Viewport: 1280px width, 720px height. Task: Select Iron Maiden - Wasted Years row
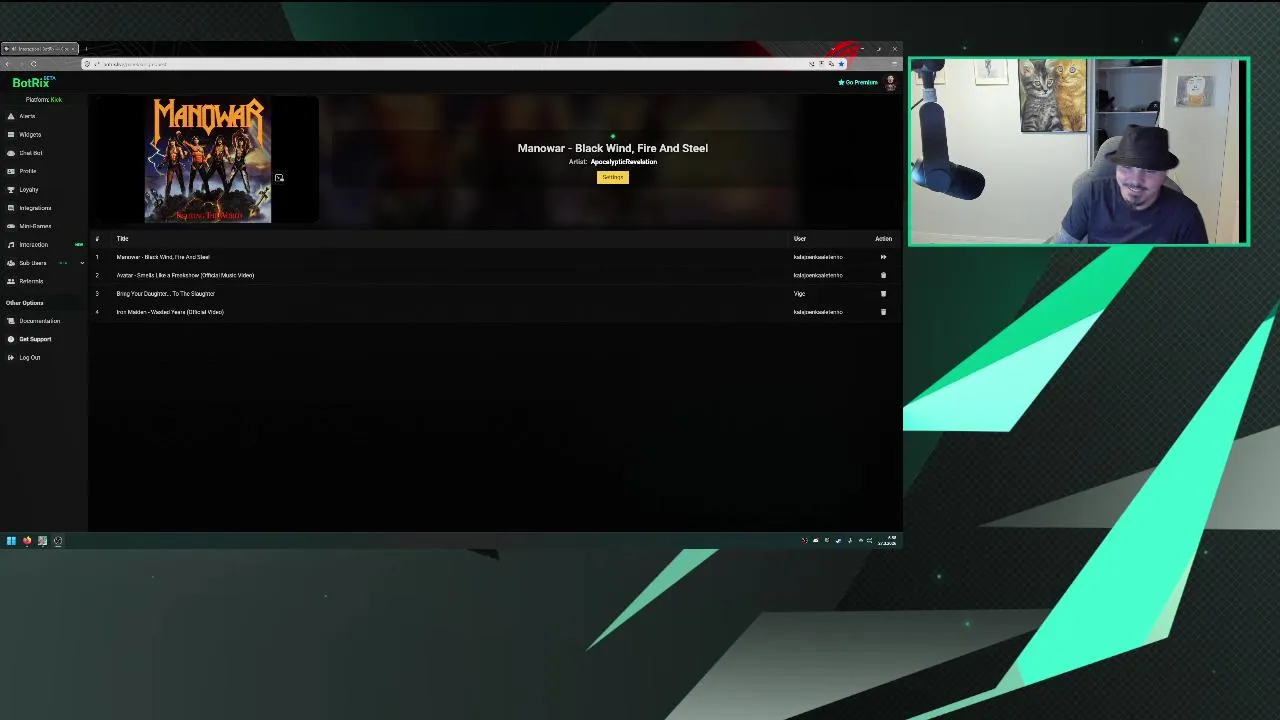[495, 312]
